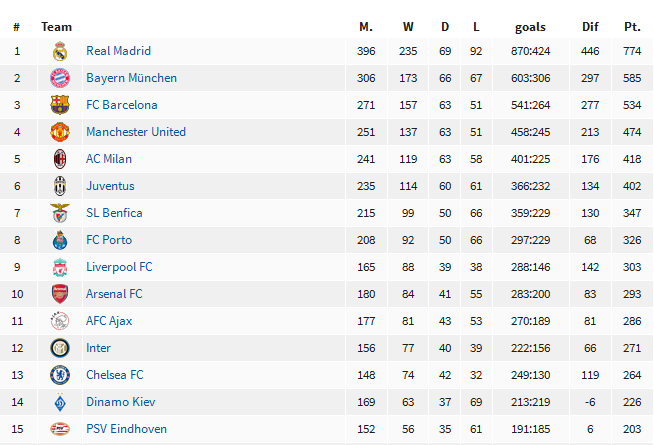Click the SL Benfica crest icon
This screenshot has width=654, height=445.
click(x=60, y=213)
